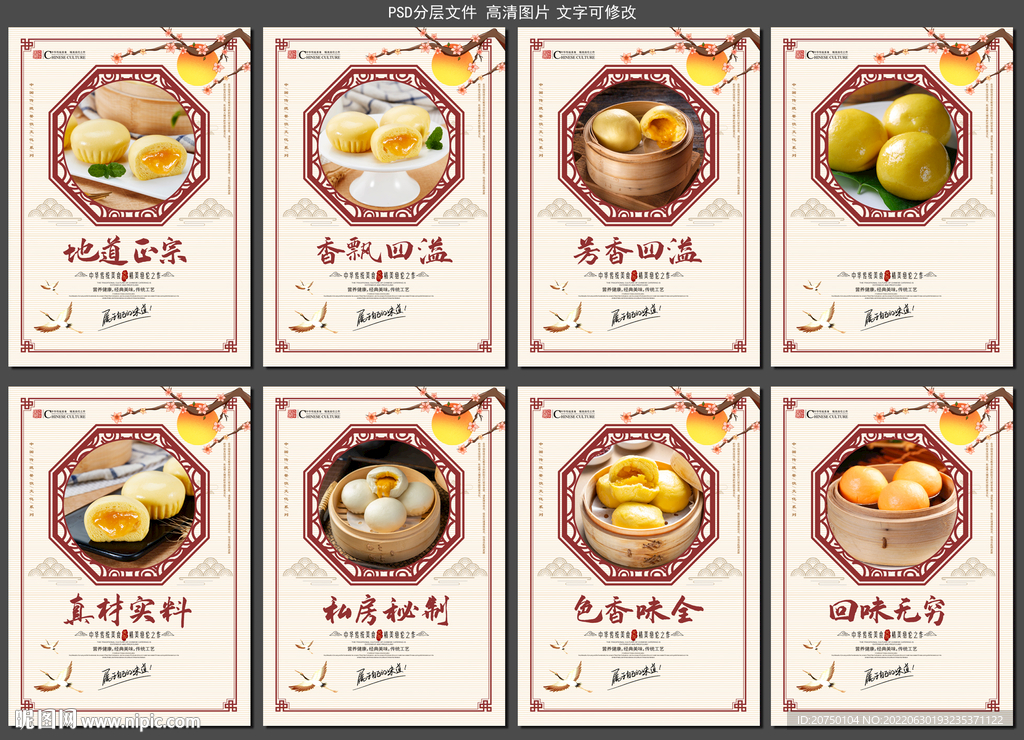The image size is (1024, 740).
Task: Click the PSD分层文件 header text
Action: (432, 12)
